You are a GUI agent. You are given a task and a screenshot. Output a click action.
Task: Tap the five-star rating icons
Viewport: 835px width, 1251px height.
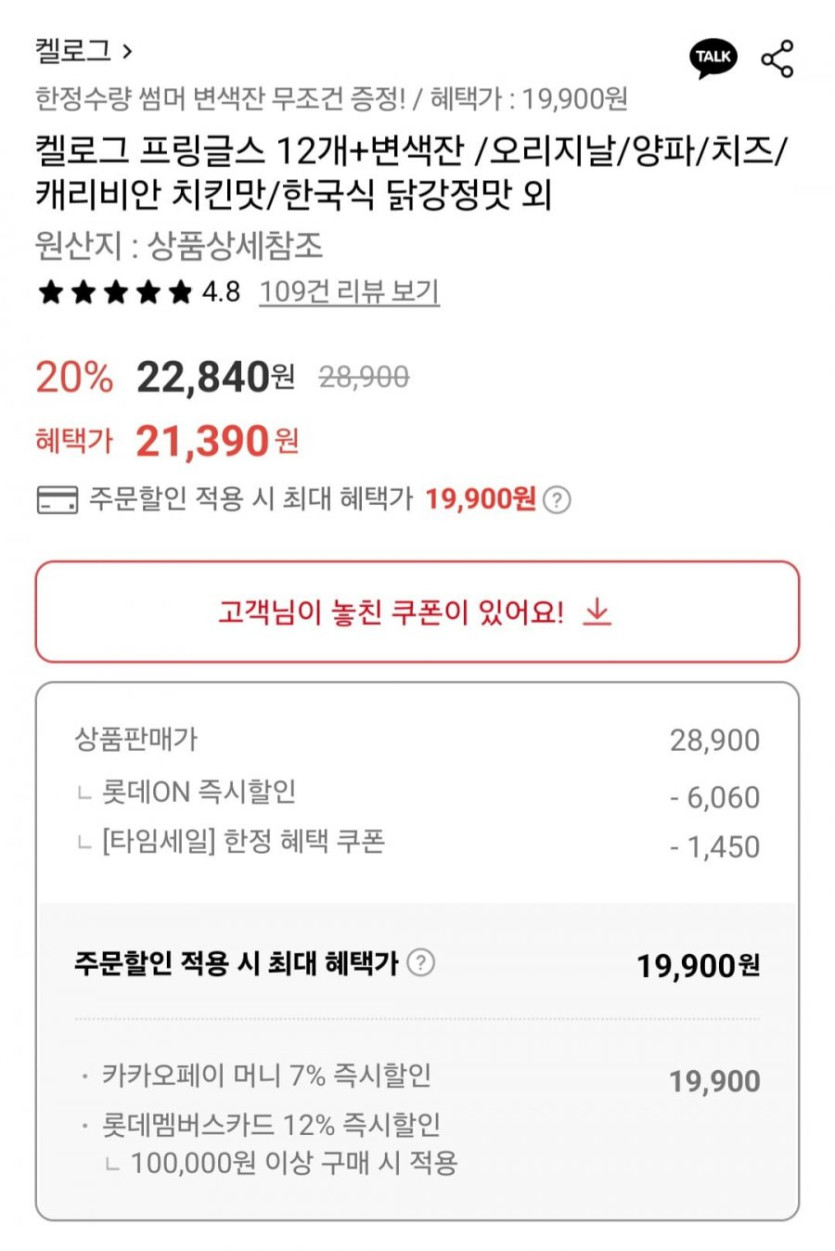113,292
